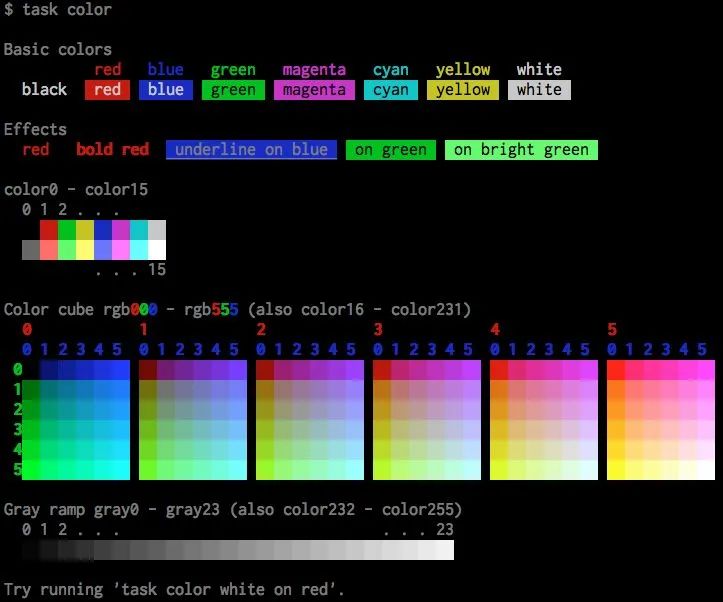Image resolution: width=723 pixels, height=602 pixels.
Task: Pick the white end of the gray ramp
Action: click(x=444, y=550)
